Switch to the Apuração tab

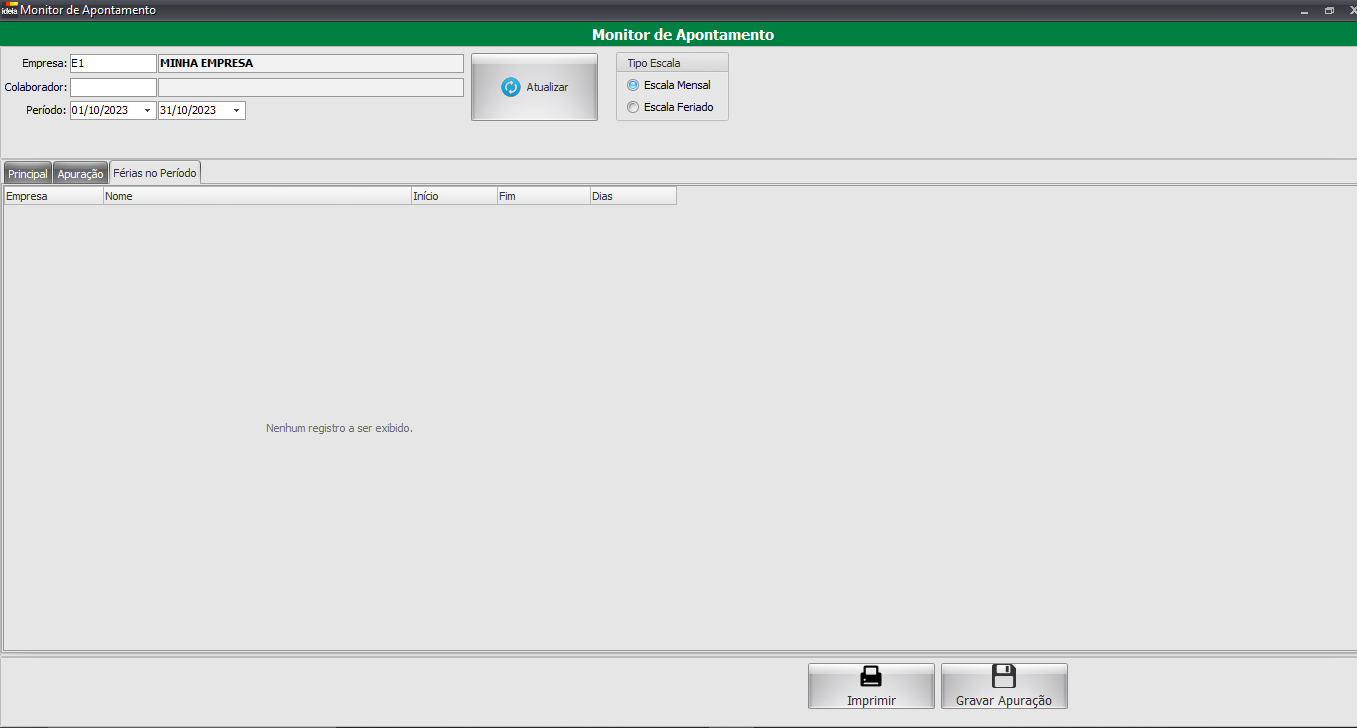(80, 174)
